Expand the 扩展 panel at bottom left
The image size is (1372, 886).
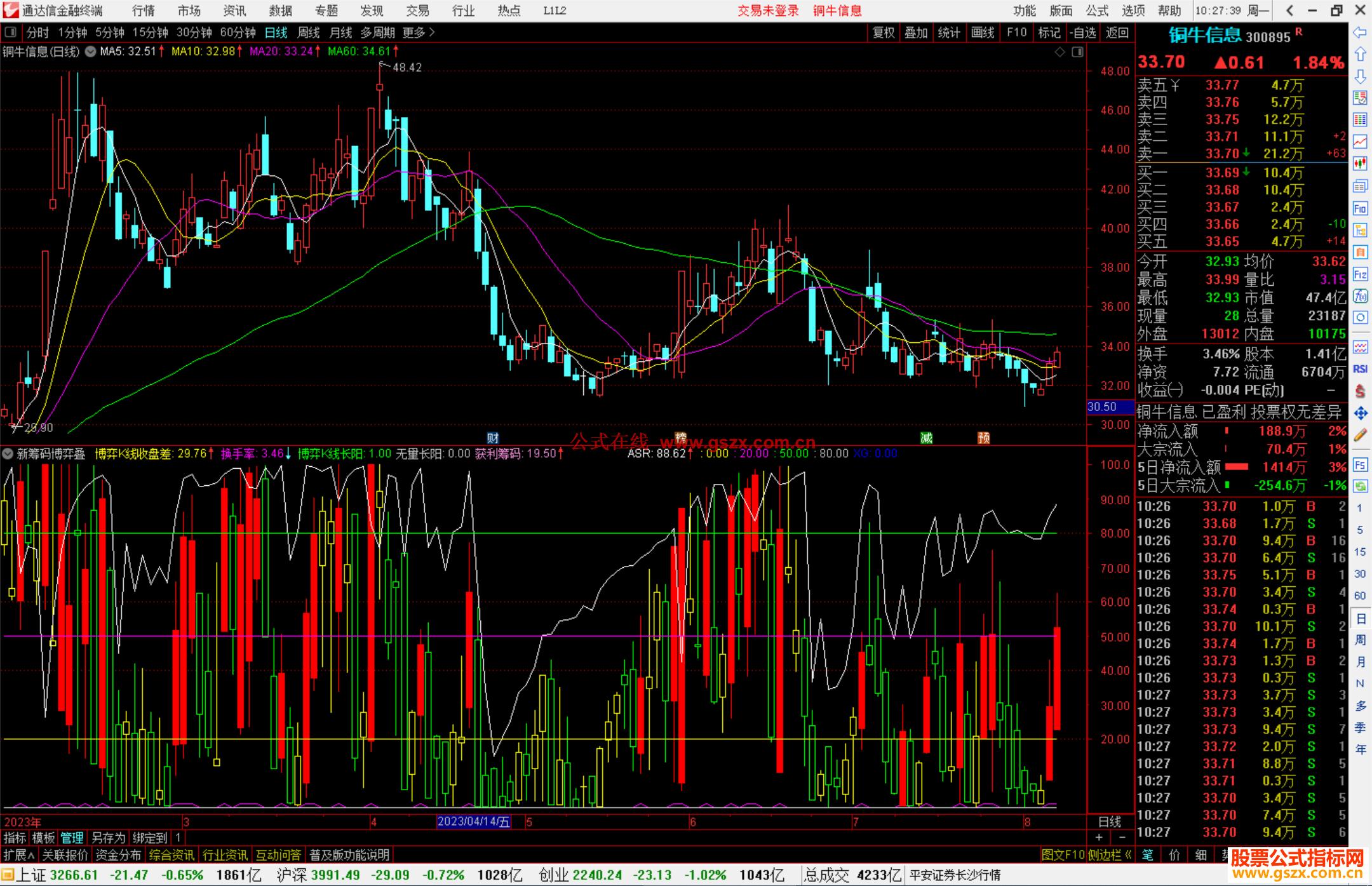[x=19, y=855]
